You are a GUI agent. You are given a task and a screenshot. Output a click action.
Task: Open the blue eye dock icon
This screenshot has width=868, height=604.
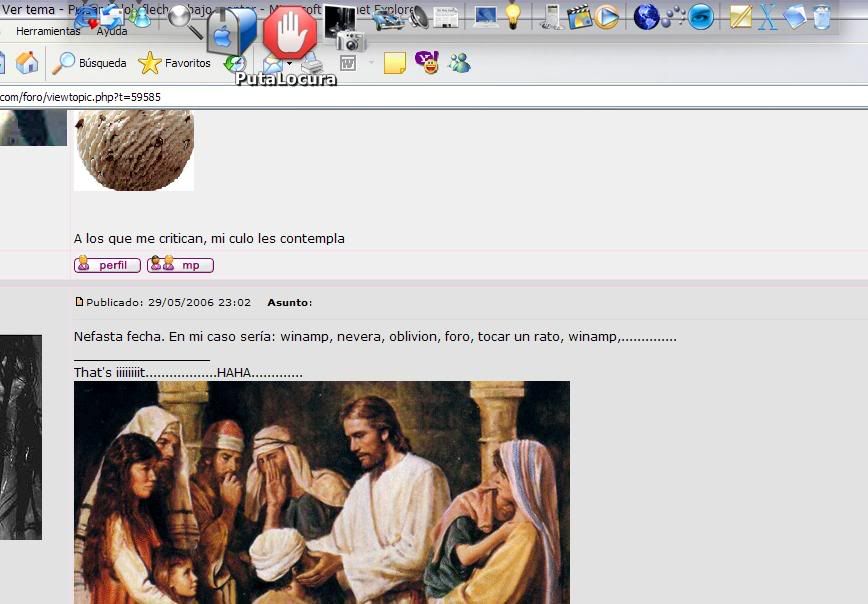701,17
